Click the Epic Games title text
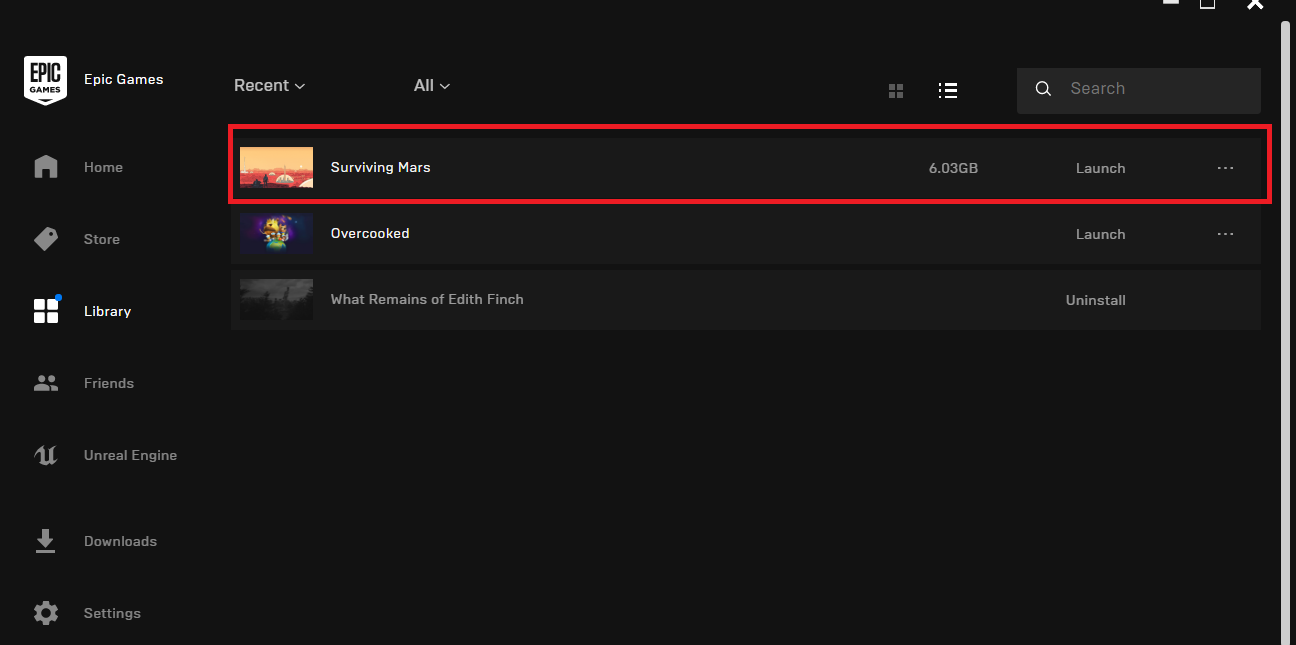This screenshot has width=1296, height=645. 123,79
